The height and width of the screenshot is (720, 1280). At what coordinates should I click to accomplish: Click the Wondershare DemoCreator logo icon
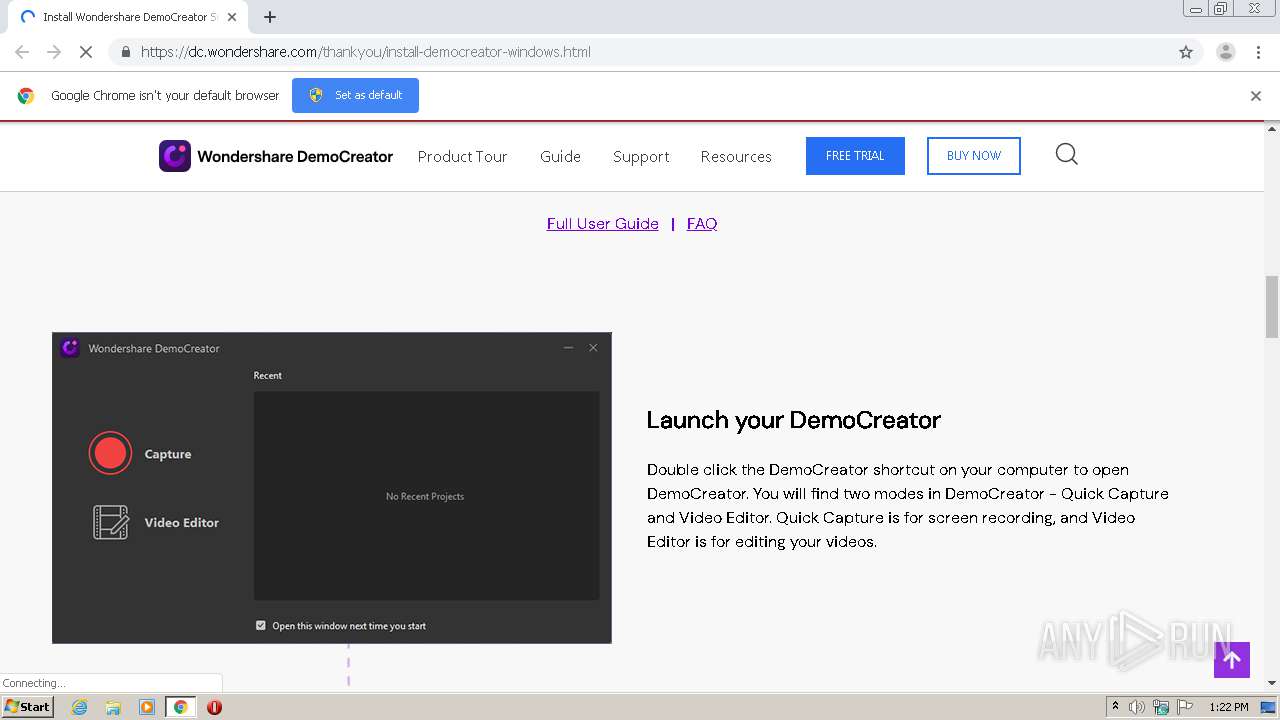(175, 156)
